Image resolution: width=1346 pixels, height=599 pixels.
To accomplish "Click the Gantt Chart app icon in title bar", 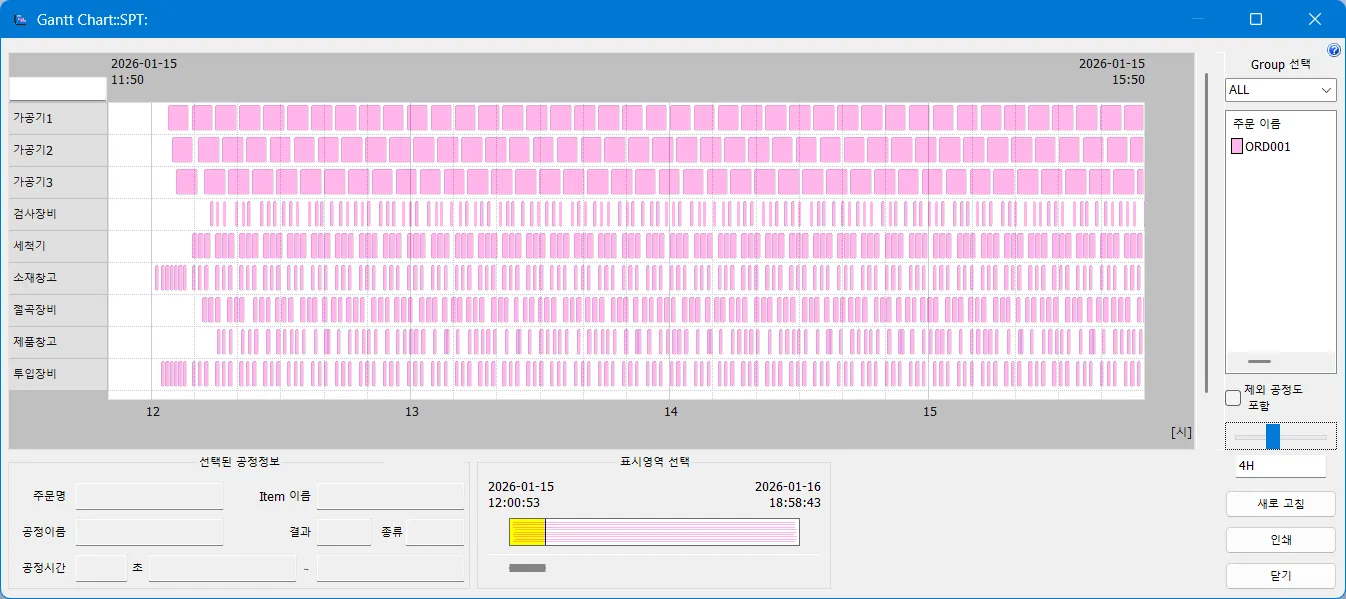I will [20, 19].
